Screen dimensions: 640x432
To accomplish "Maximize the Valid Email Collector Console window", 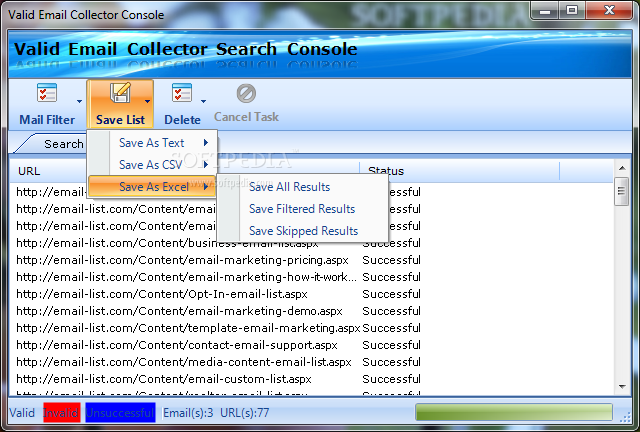I will click(x=572, y=11).
